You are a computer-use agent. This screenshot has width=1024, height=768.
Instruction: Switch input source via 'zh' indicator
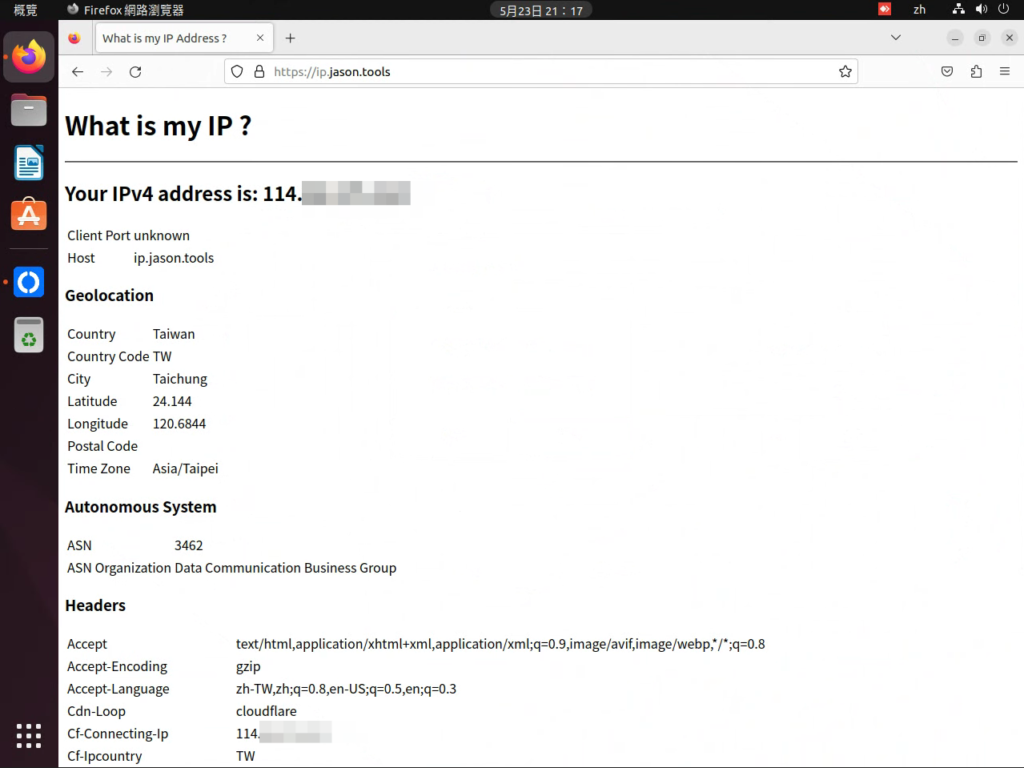pos(920,10)
